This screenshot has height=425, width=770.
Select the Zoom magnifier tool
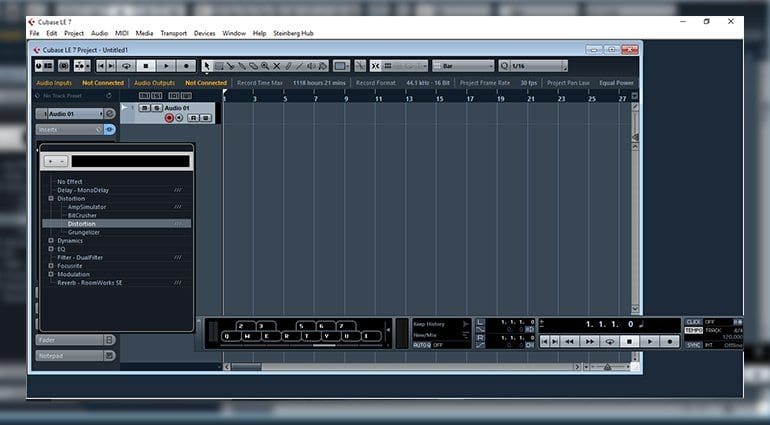coord(265,66)
